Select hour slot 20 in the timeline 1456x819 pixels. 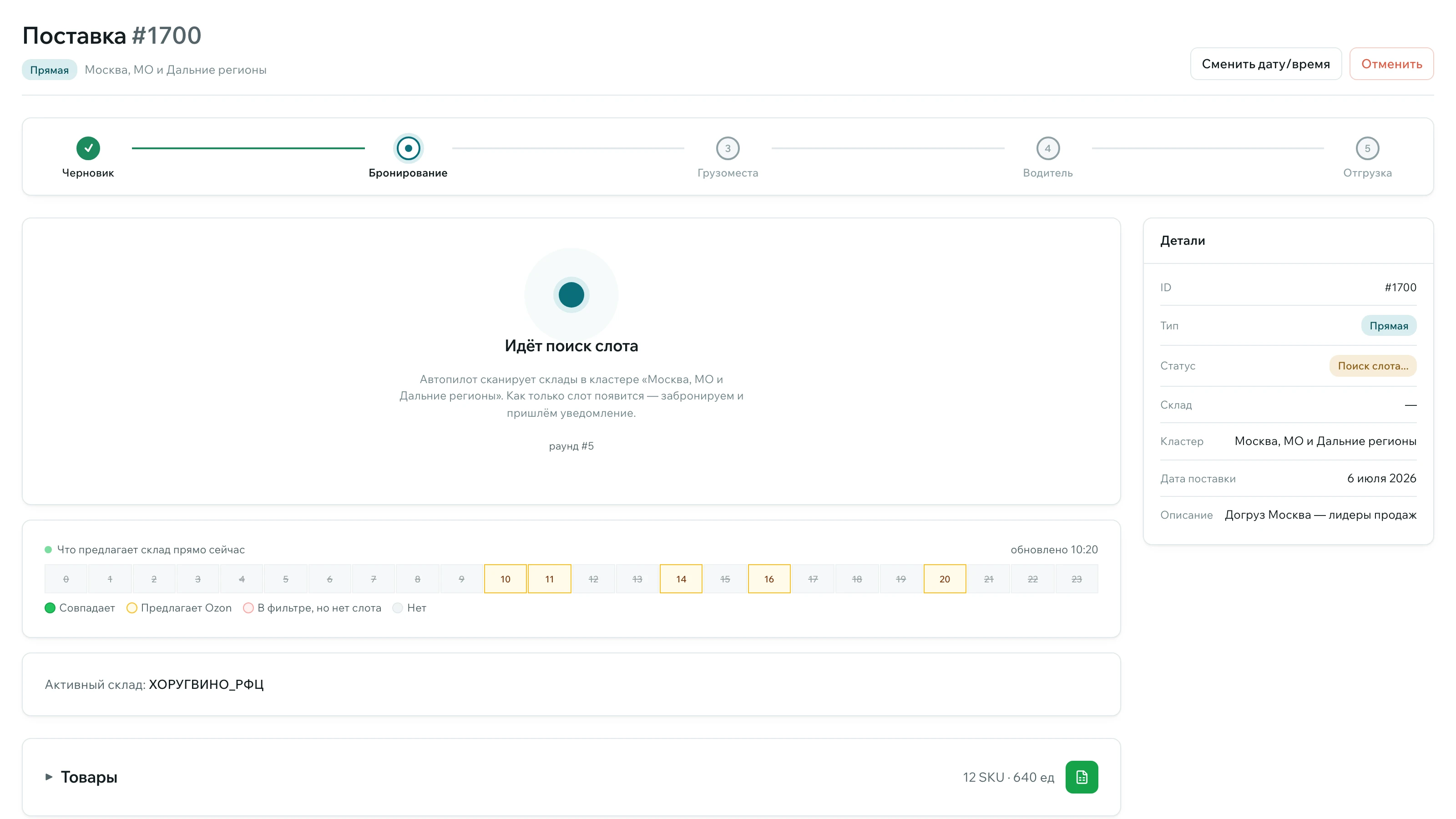[x=945, y=579]
